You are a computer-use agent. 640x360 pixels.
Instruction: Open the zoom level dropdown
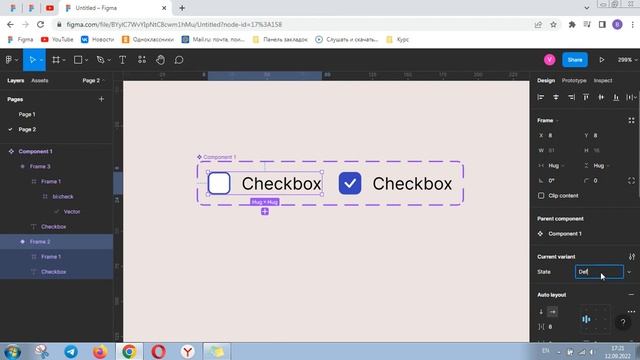pos(627,60)
